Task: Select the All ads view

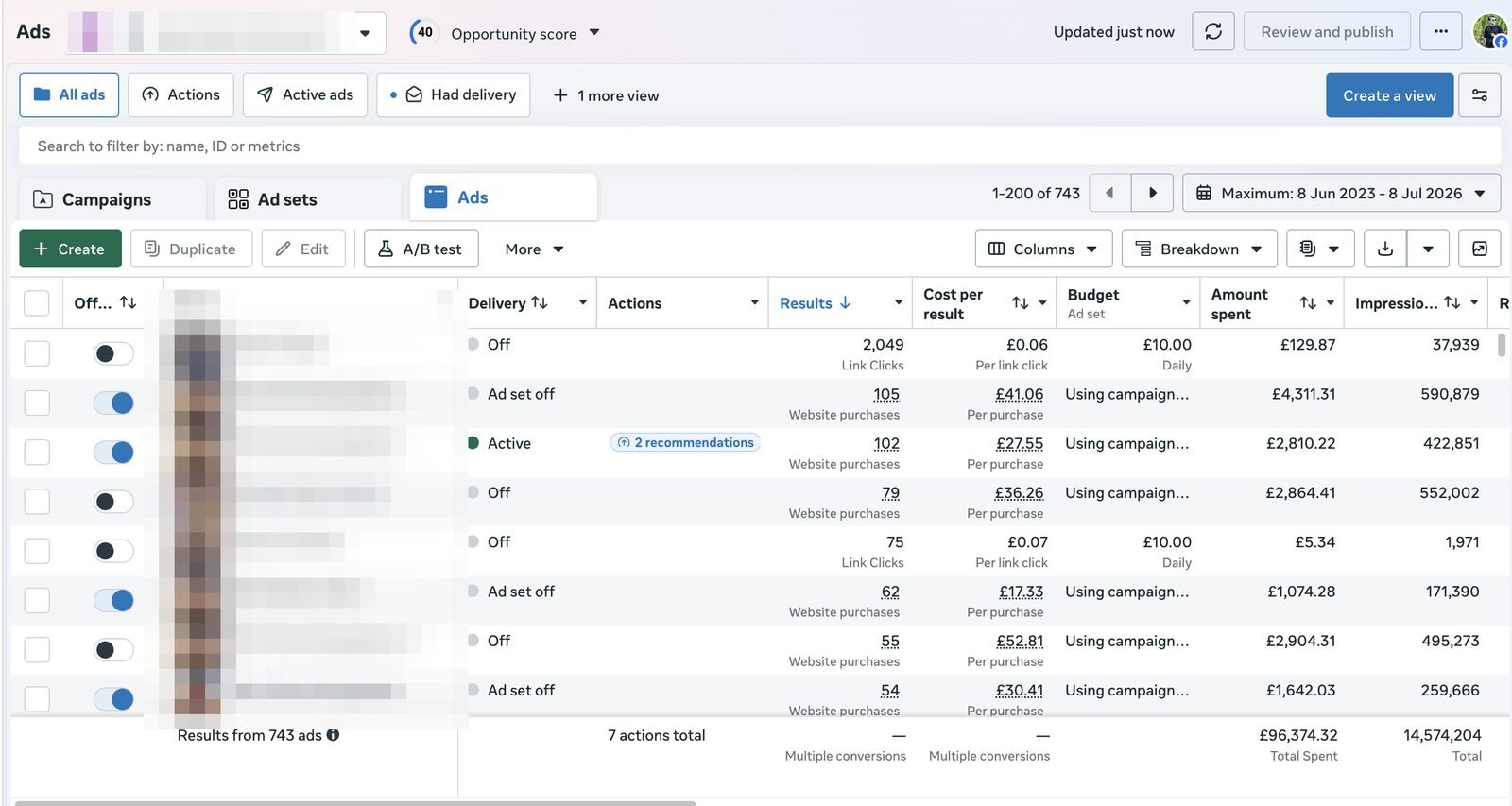Action: (69, 94)
